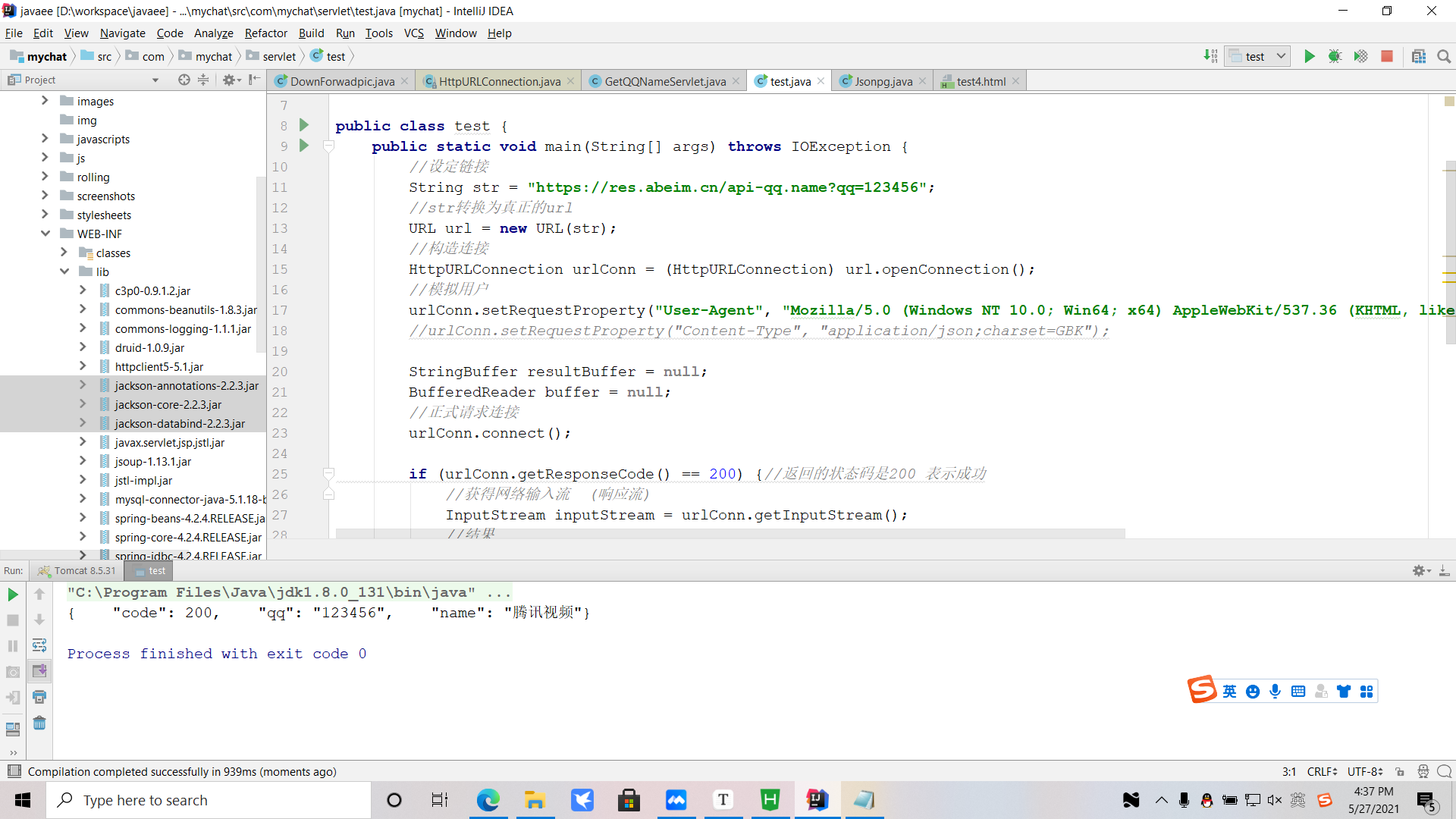Click Collapse All icon in Project panel
The width and height of the screenshot is (1456, 819).
[203, 80]
